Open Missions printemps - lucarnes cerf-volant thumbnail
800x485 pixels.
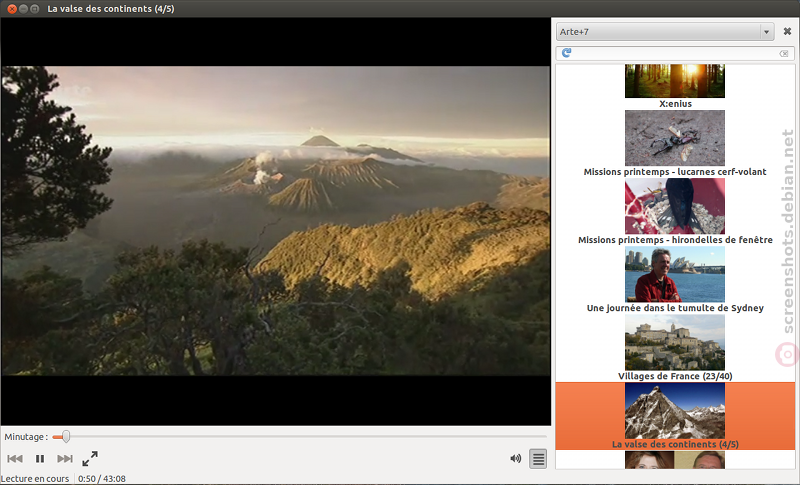coord(674,138)
